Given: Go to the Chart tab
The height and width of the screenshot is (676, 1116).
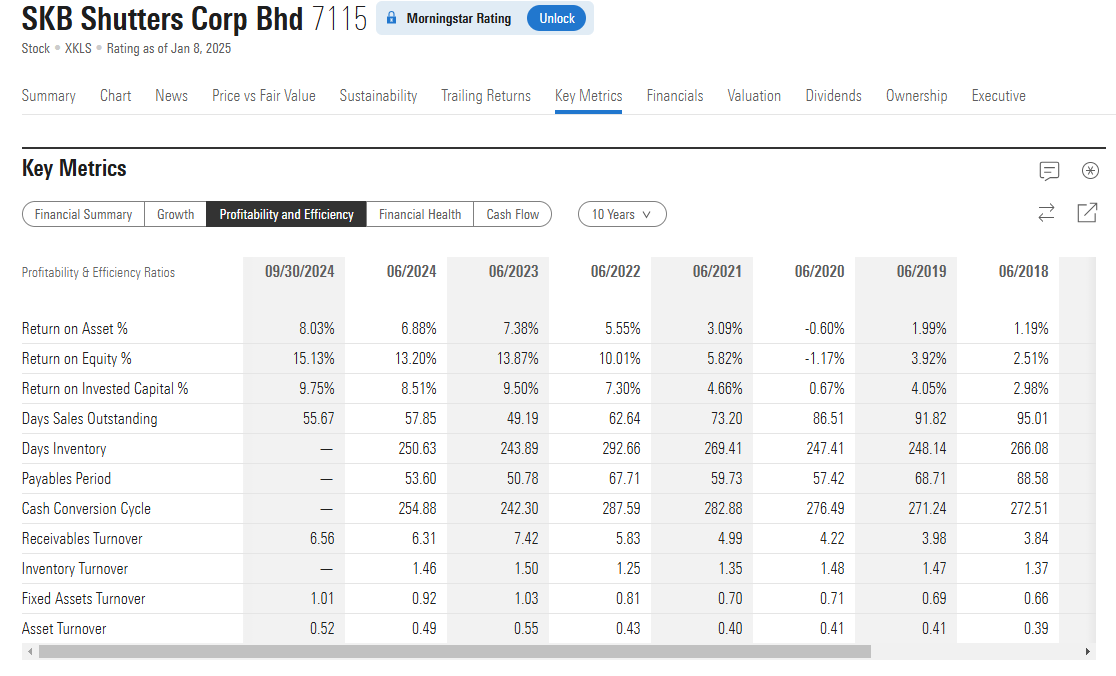Looking at the screenshot, I should pyautogui.click(x=115, y=96).
